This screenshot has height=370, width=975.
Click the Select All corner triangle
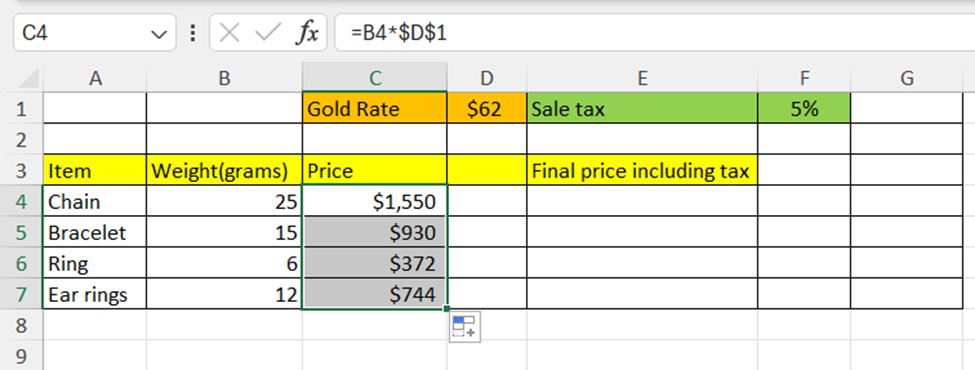(29, 78)
